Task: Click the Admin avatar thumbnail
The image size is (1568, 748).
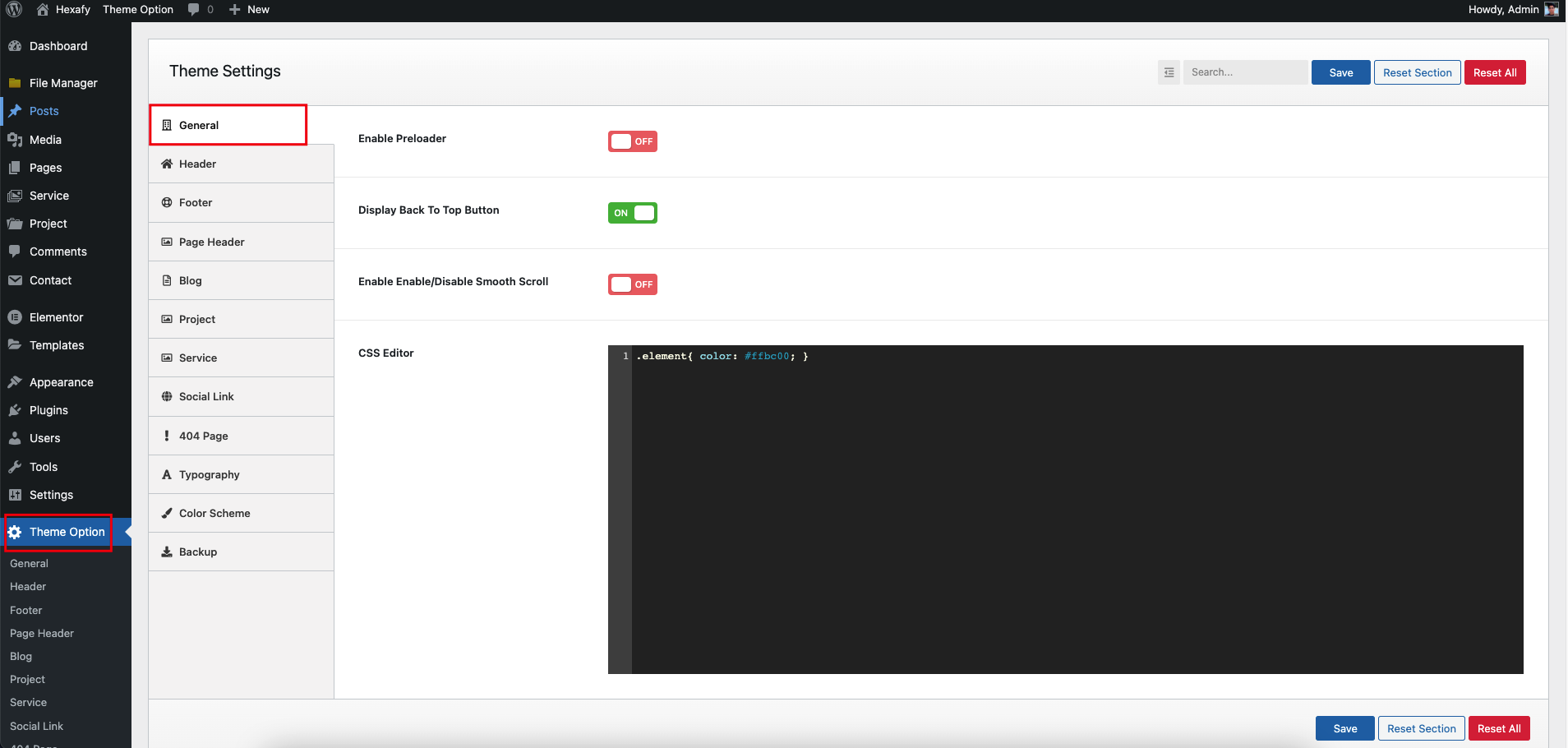Action: (1552, 9)
